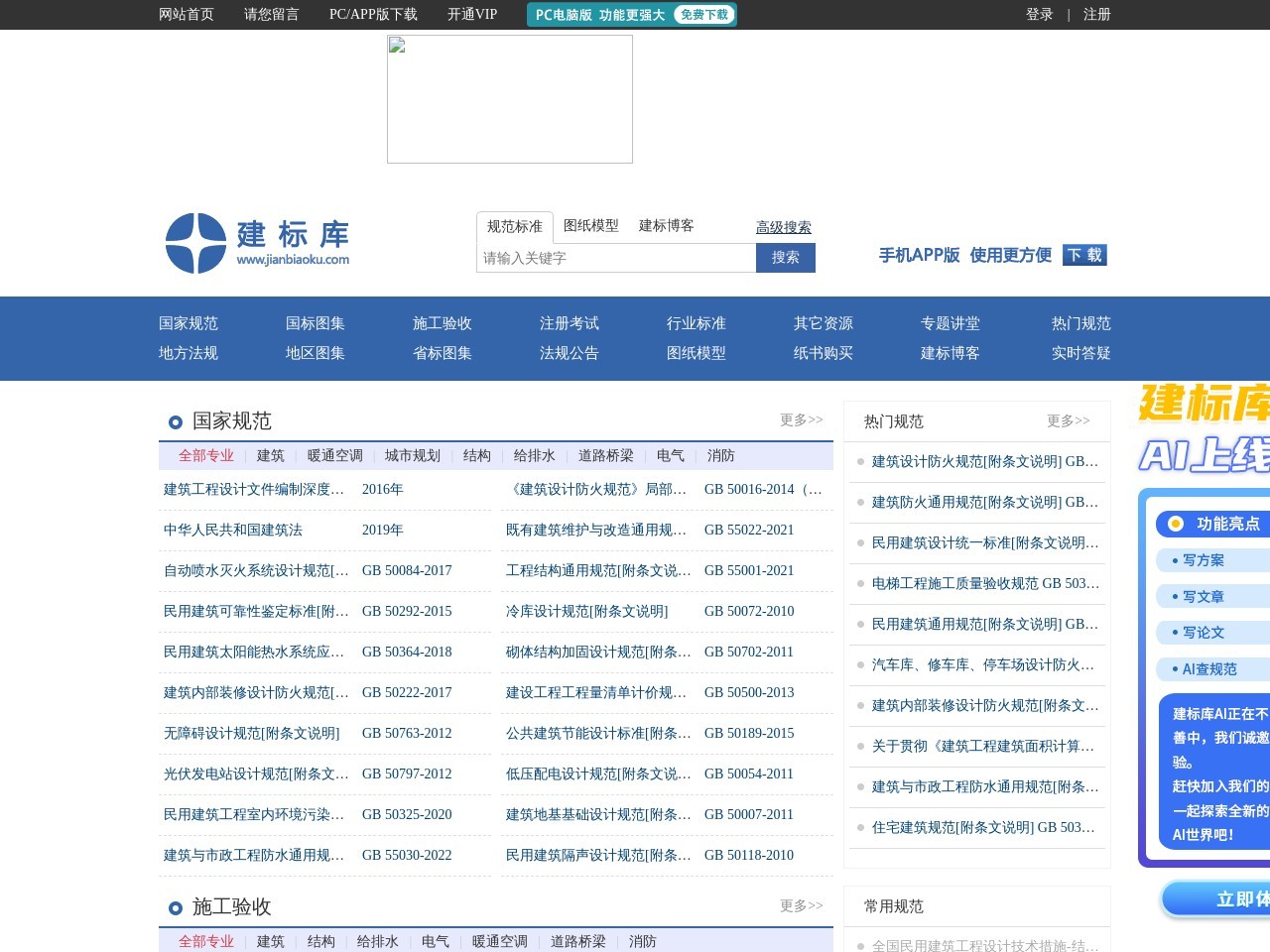Open 法规公告 in the navigation
The width and height of the screenshot is (1270, 952).
point(570,353)
